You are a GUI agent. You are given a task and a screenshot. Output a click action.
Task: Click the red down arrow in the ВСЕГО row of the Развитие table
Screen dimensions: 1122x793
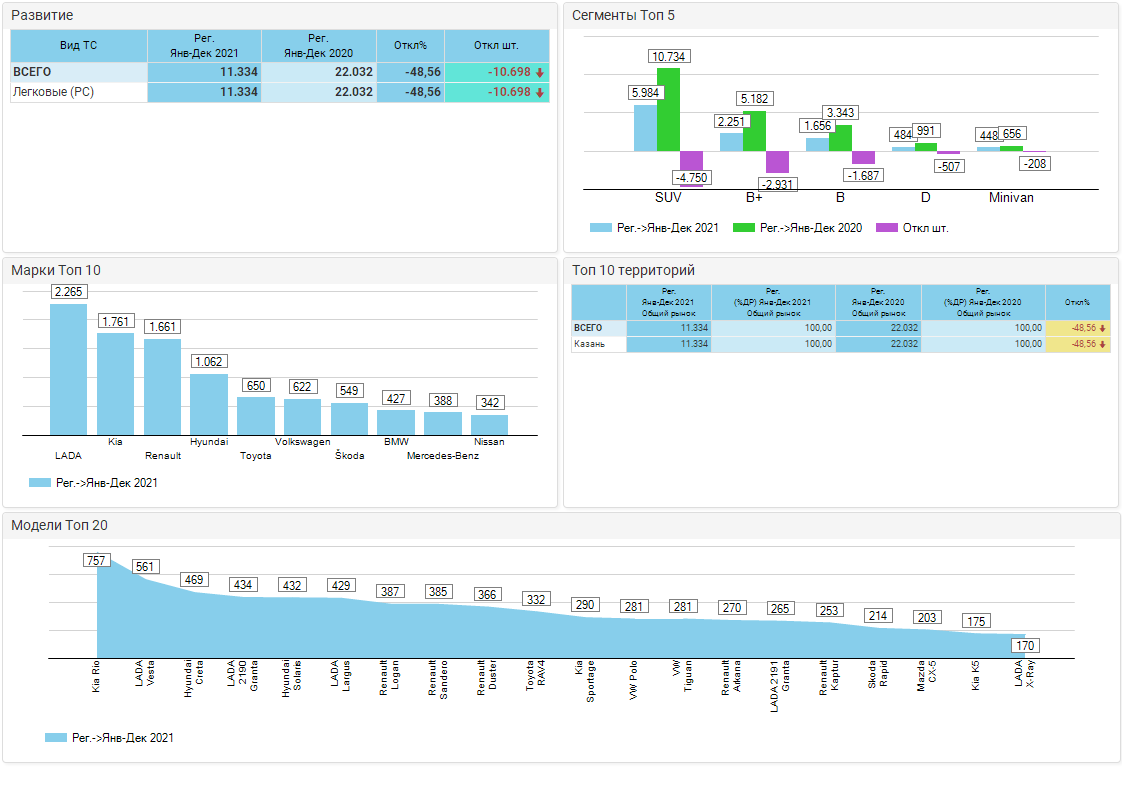click(540, 73)
